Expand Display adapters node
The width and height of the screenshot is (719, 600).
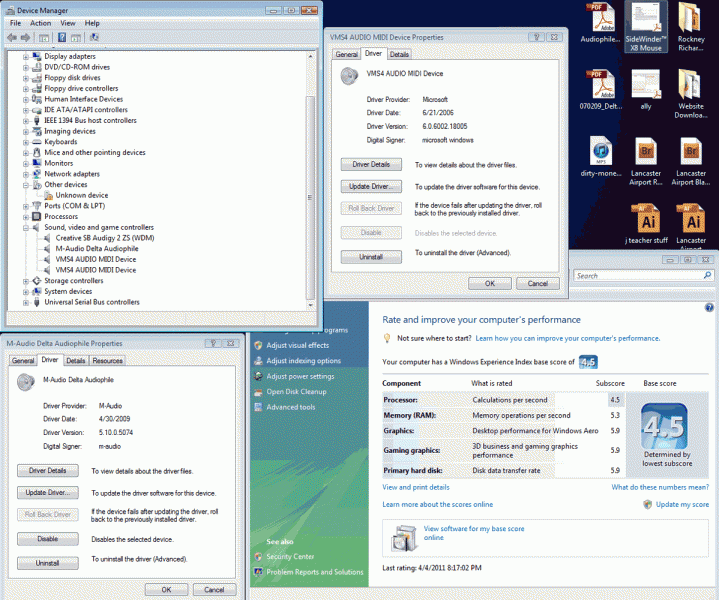(26, 57)
